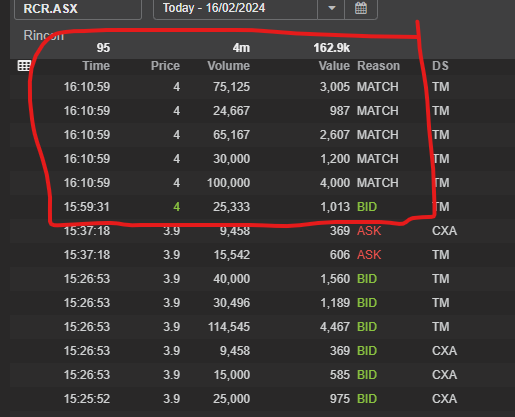Click the 15:25:52 trade time cell
The height and width of the screenshot is (417, 515).
pyautogui.click(x=87, y=399)
